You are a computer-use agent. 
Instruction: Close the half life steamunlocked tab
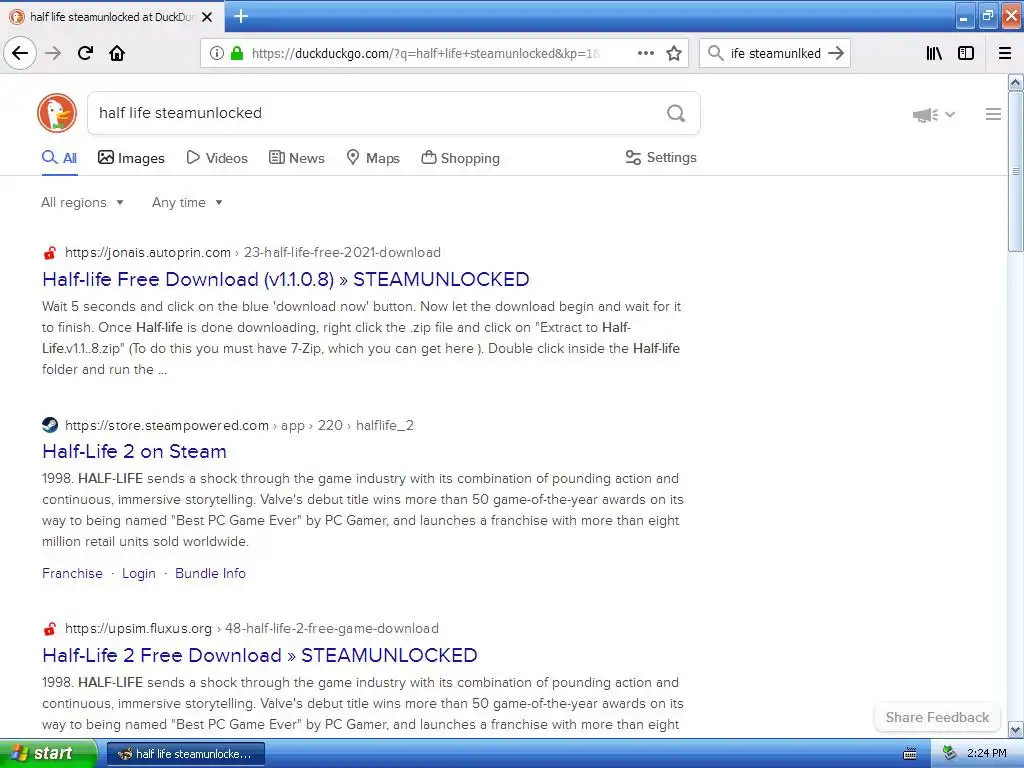click(207, 17)
